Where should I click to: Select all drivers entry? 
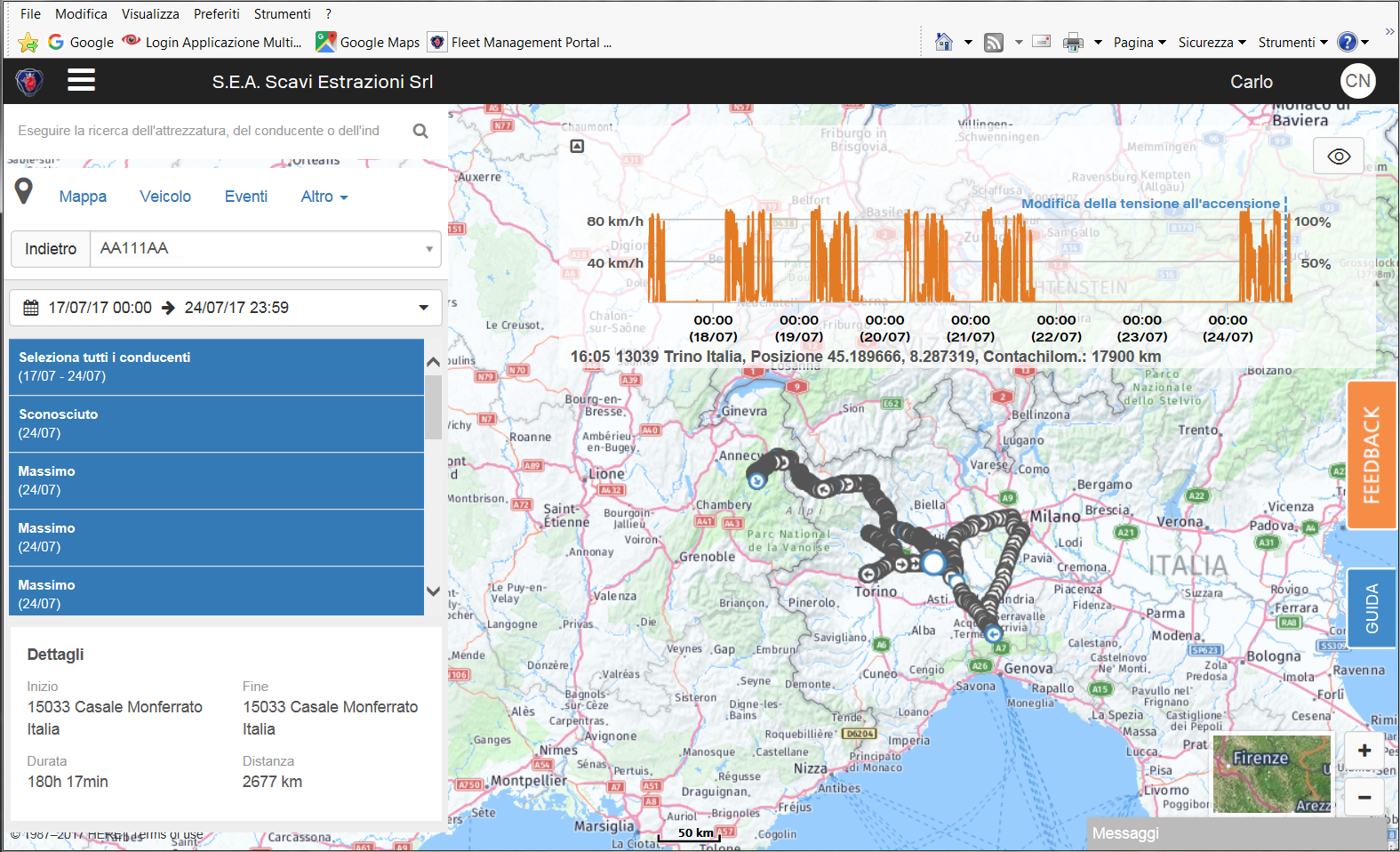[x=216, y=366]
